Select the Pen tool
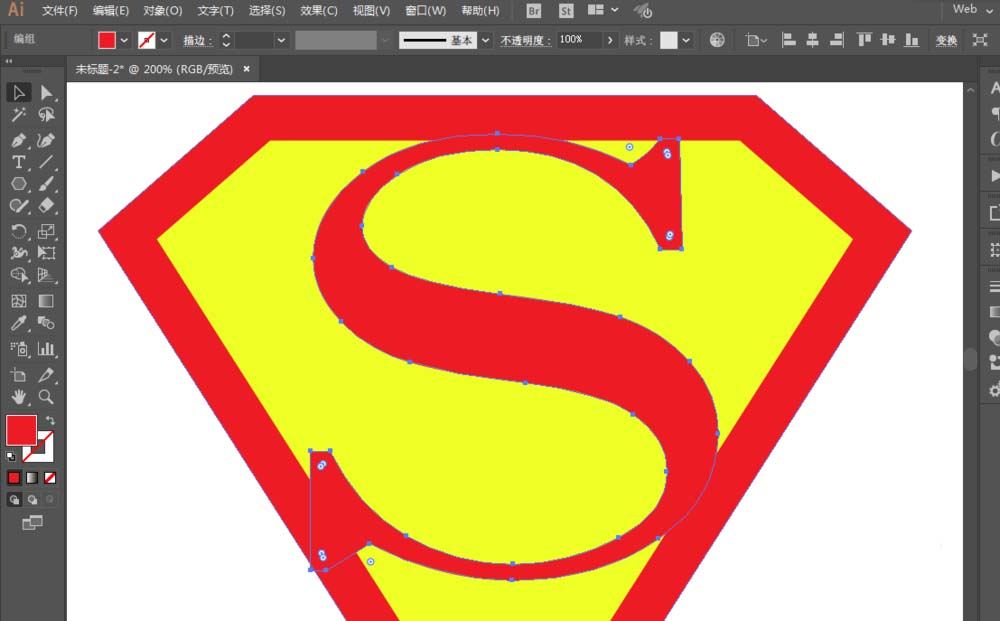This screenshot has height=621, width=1000. click(18, 140)
